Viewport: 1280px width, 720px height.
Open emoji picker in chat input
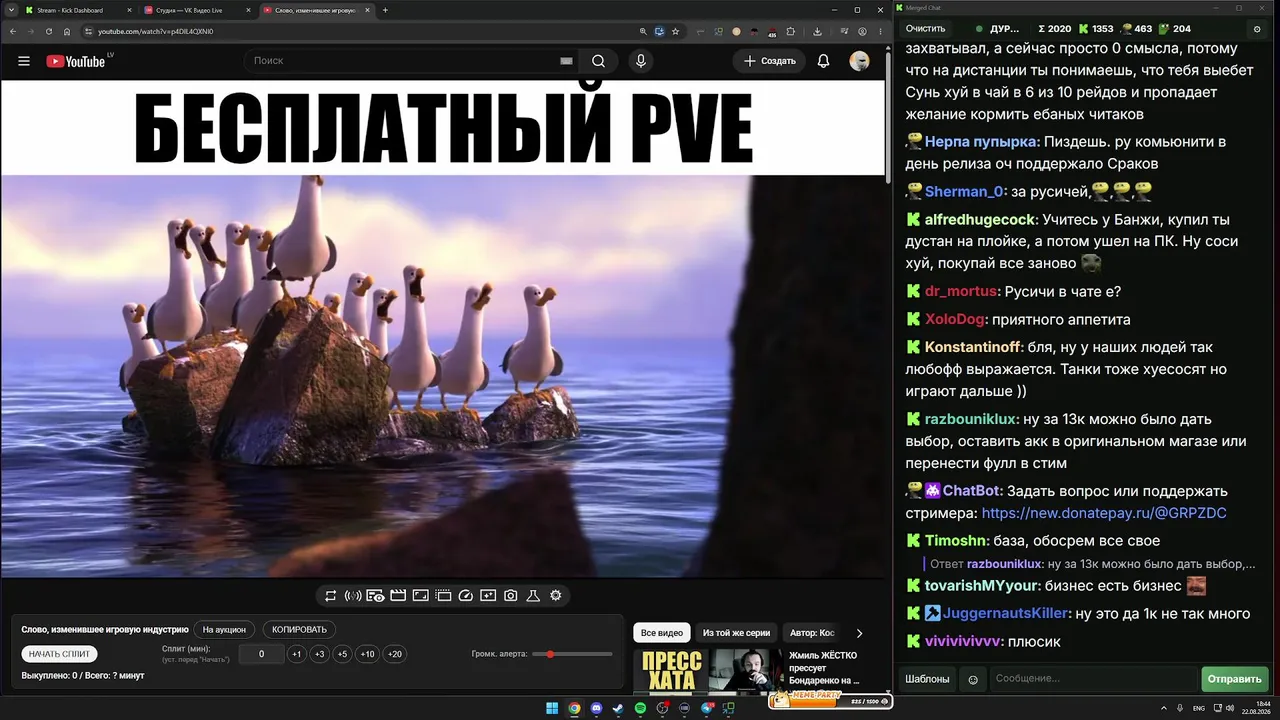point(973,680)
